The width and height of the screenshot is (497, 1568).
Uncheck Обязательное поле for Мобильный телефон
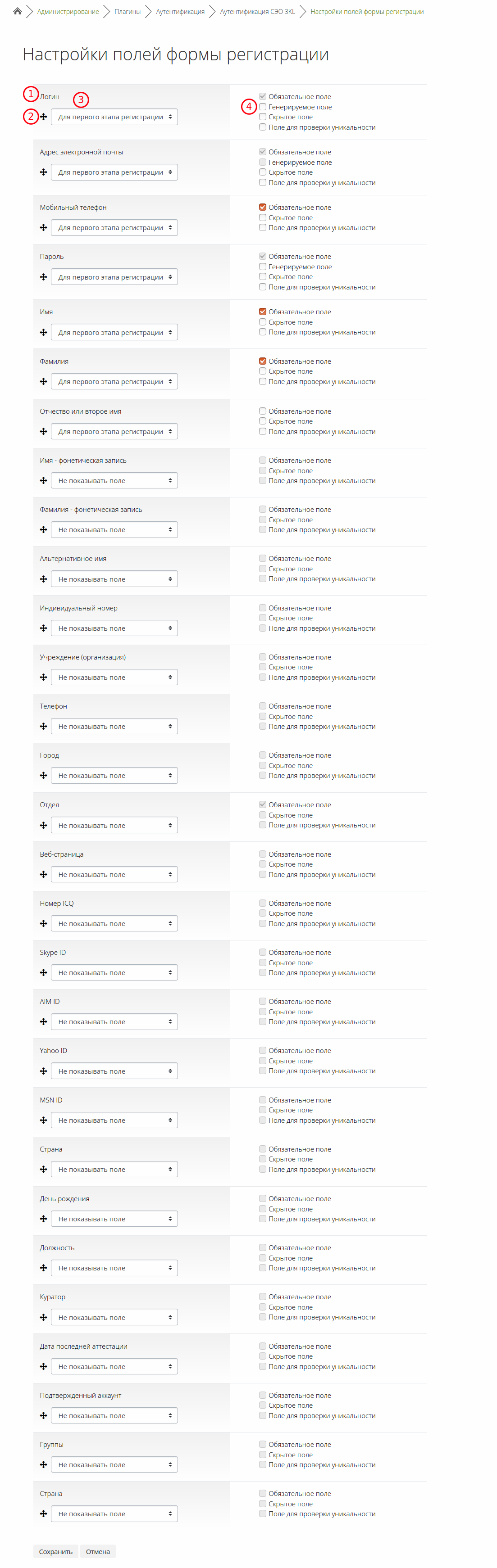[x=263, y=208]
